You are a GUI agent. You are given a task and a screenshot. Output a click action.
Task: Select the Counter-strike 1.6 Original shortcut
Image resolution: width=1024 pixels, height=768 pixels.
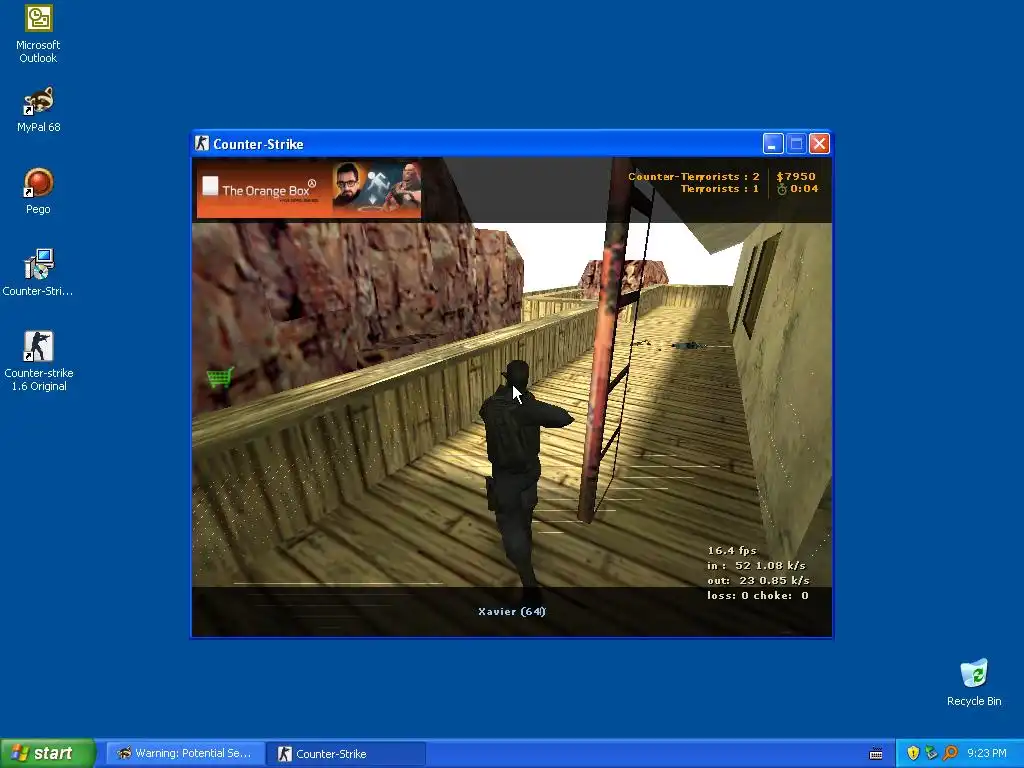(x=38, y=361)
